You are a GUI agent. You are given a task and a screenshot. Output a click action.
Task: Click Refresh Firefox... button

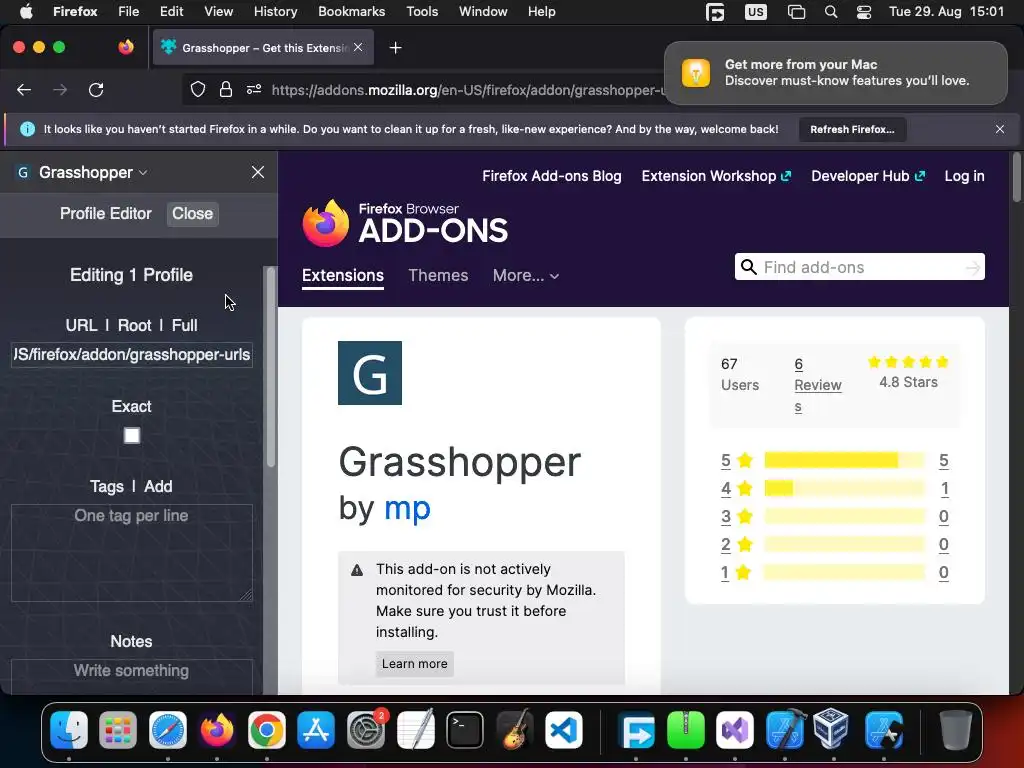[852, 129]
